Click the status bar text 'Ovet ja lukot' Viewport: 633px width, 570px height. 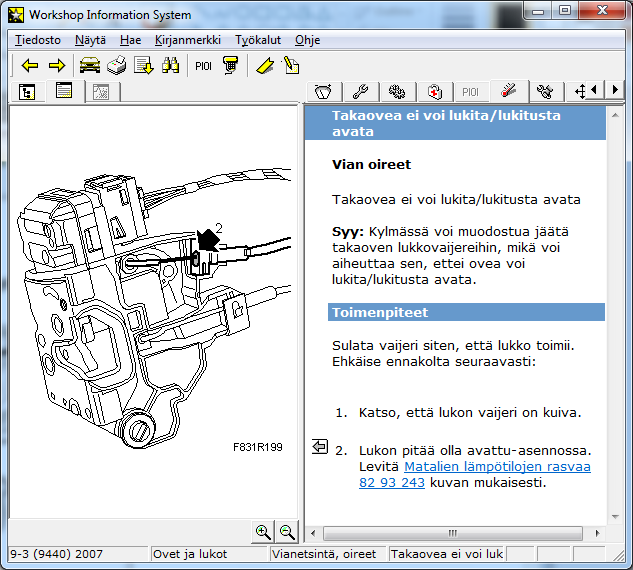click(x=190, y=554)
